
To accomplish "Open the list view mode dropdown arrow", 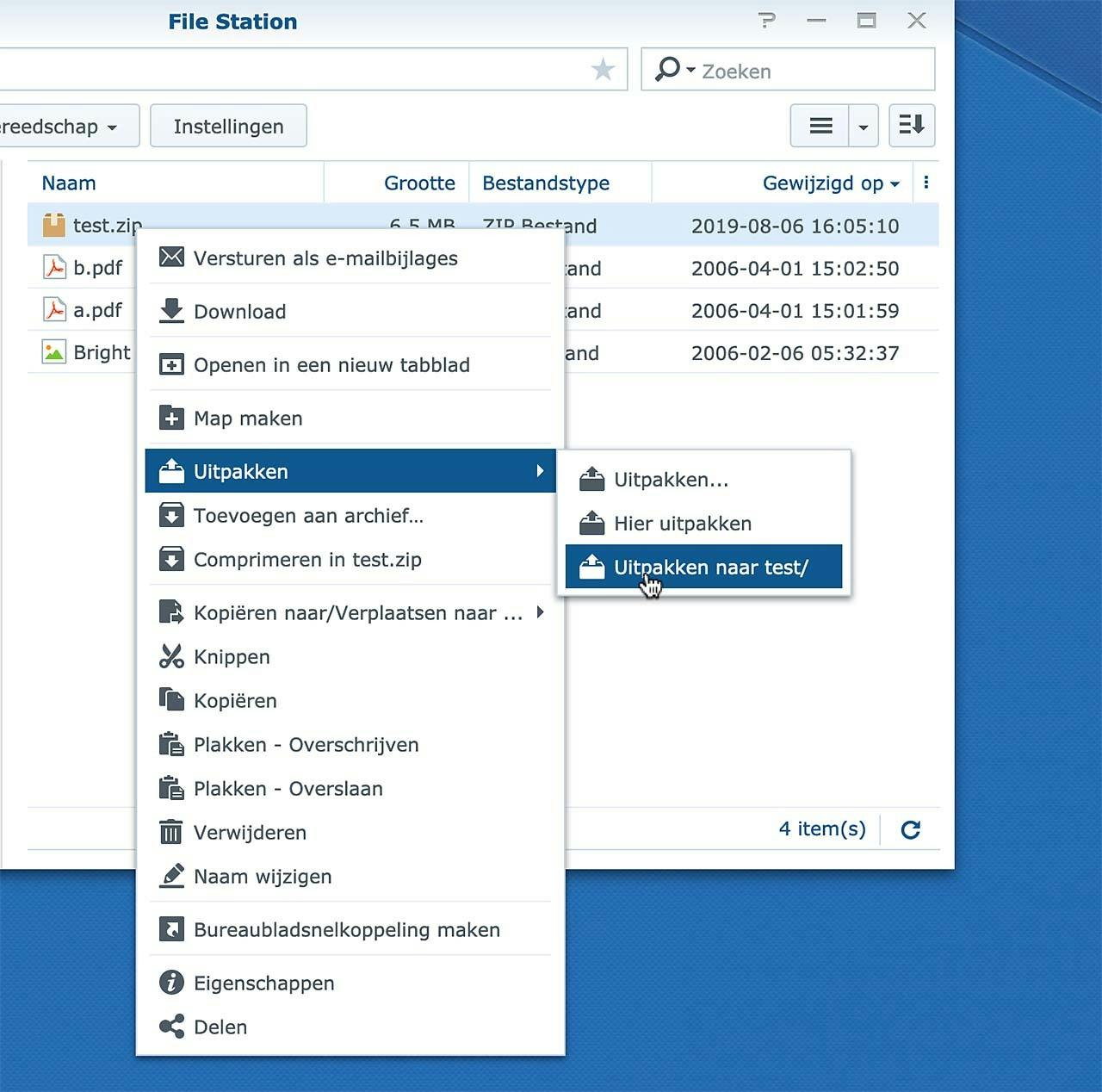I will coord(864,127).
